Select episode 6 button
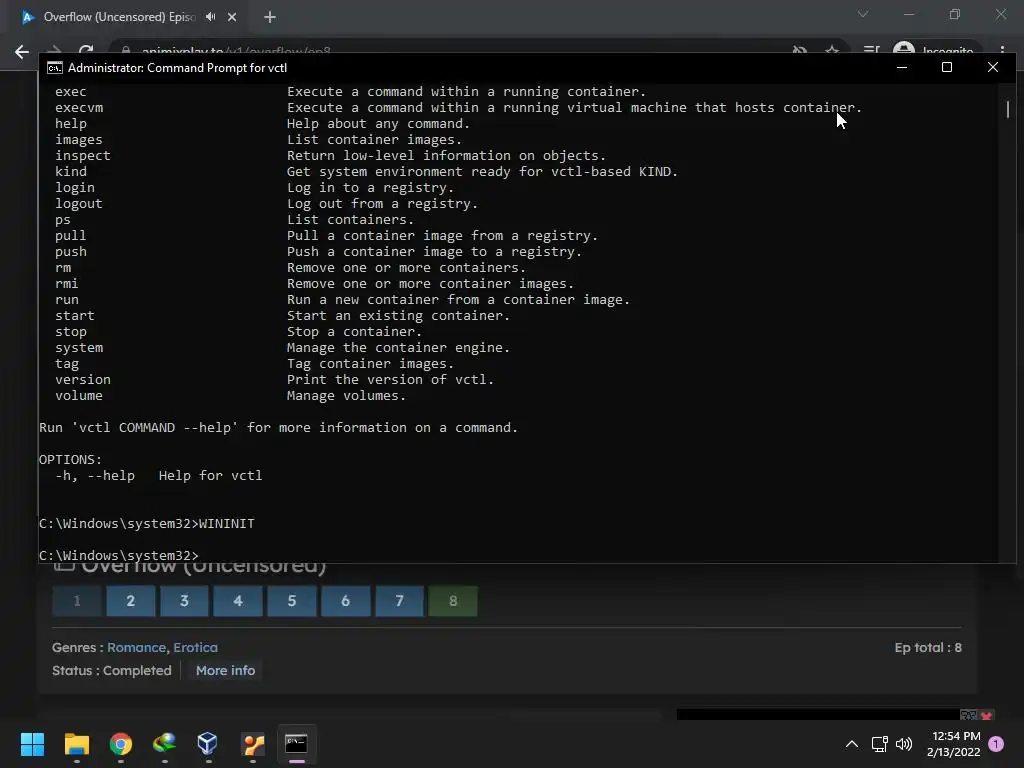The height and width of the screenshot is (768, 1024). (345, 601)
